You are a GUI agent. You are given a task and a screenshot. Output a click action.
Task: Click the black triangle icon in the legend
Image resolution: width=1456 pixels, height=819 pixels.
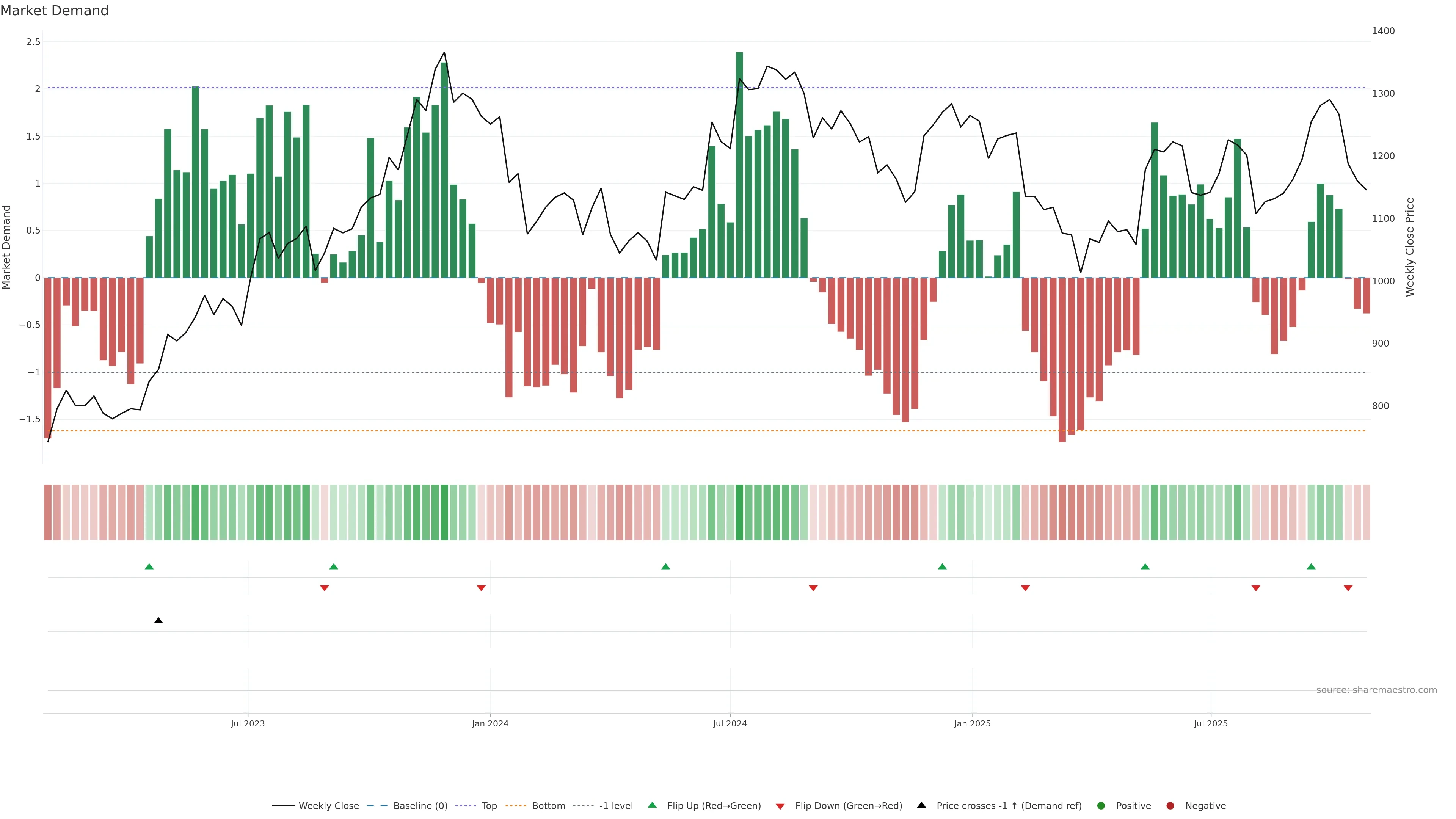(x=921, y=805)
